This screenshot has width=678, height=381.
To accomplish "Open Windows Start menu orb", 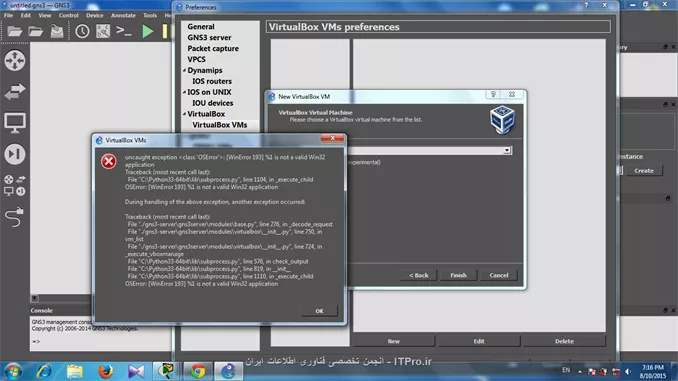I will point(13,371).
